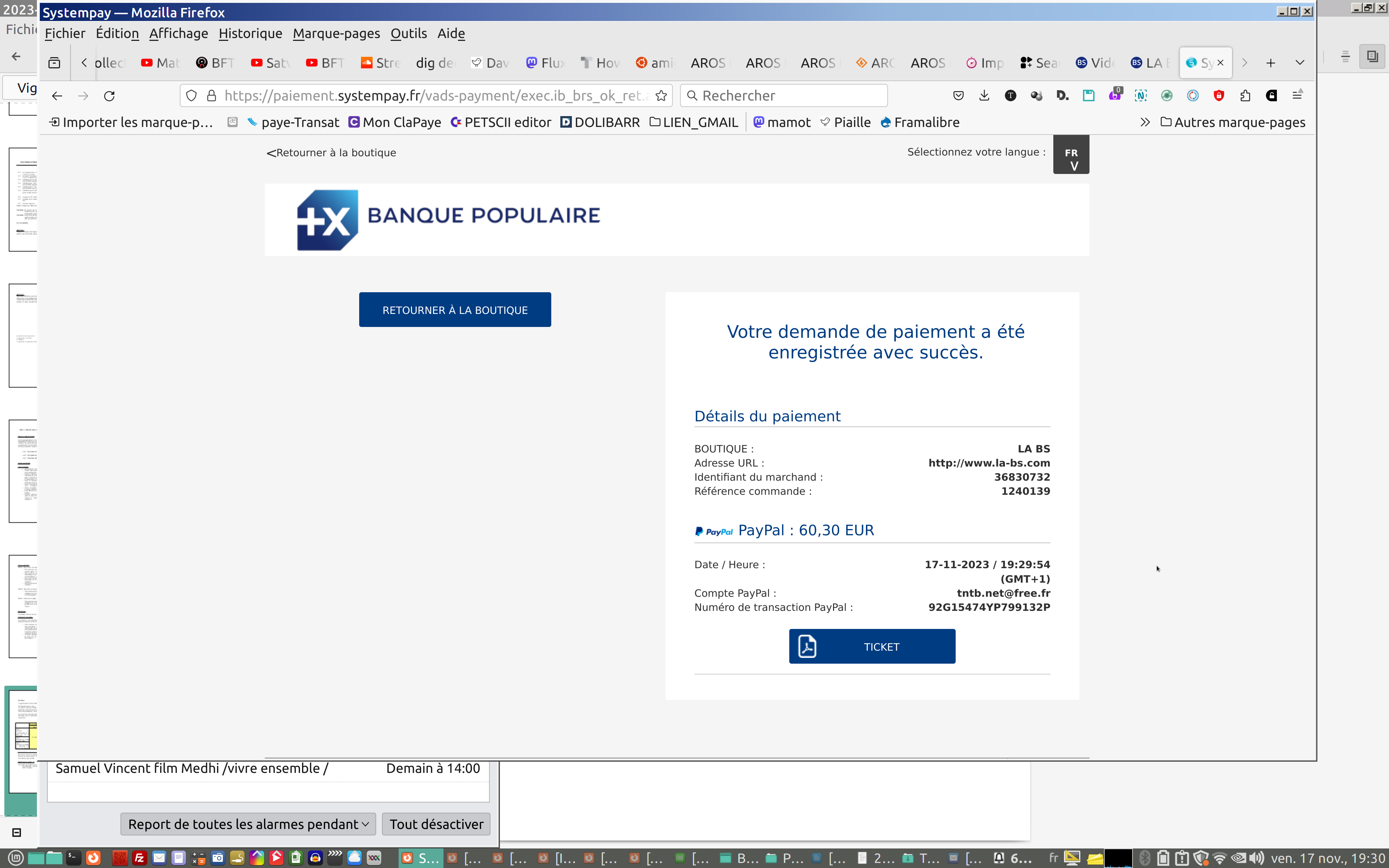Click the tracking protection shield icon

click(192, 96)
